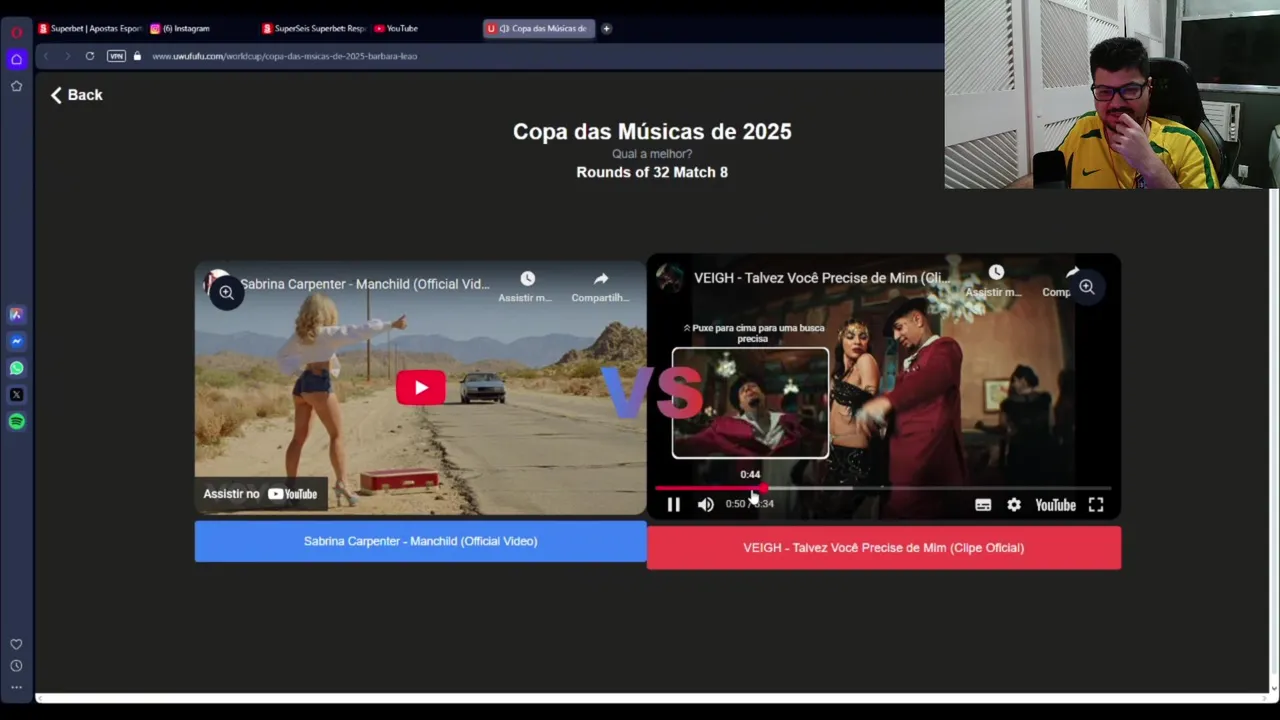Image resolution: width=1280 pixels, height=720 pixels.
Task: Vote for VEIGH - Talvez Você Precise de Mim
Action: point(884,548)
